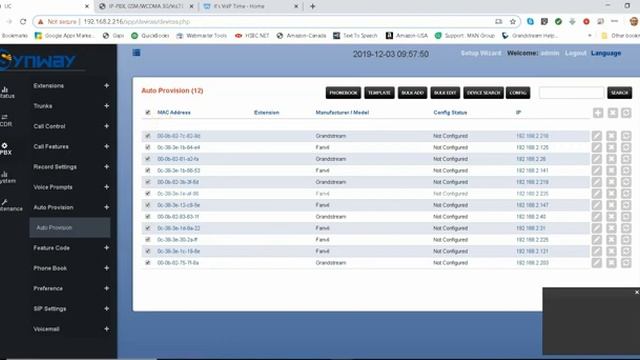Click the delete X icon in the table header row
This screenshot has width=640, height=360.
[x=612, y=113]
